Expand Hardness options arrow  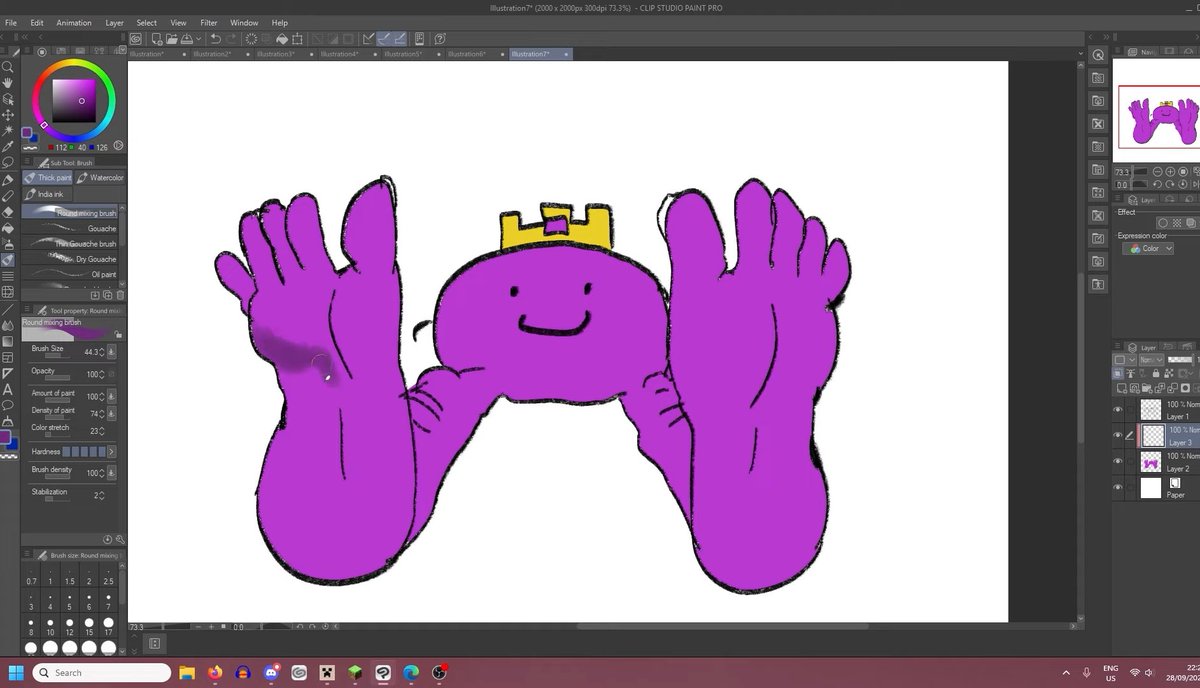coord(112,452)
